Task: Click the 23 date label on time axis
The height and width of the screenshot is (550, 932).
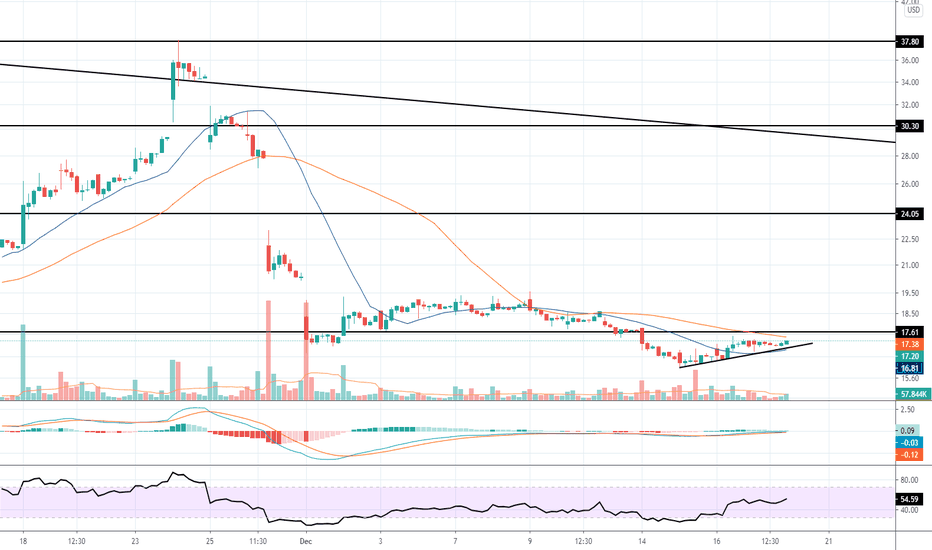Action: coord(136,541)
